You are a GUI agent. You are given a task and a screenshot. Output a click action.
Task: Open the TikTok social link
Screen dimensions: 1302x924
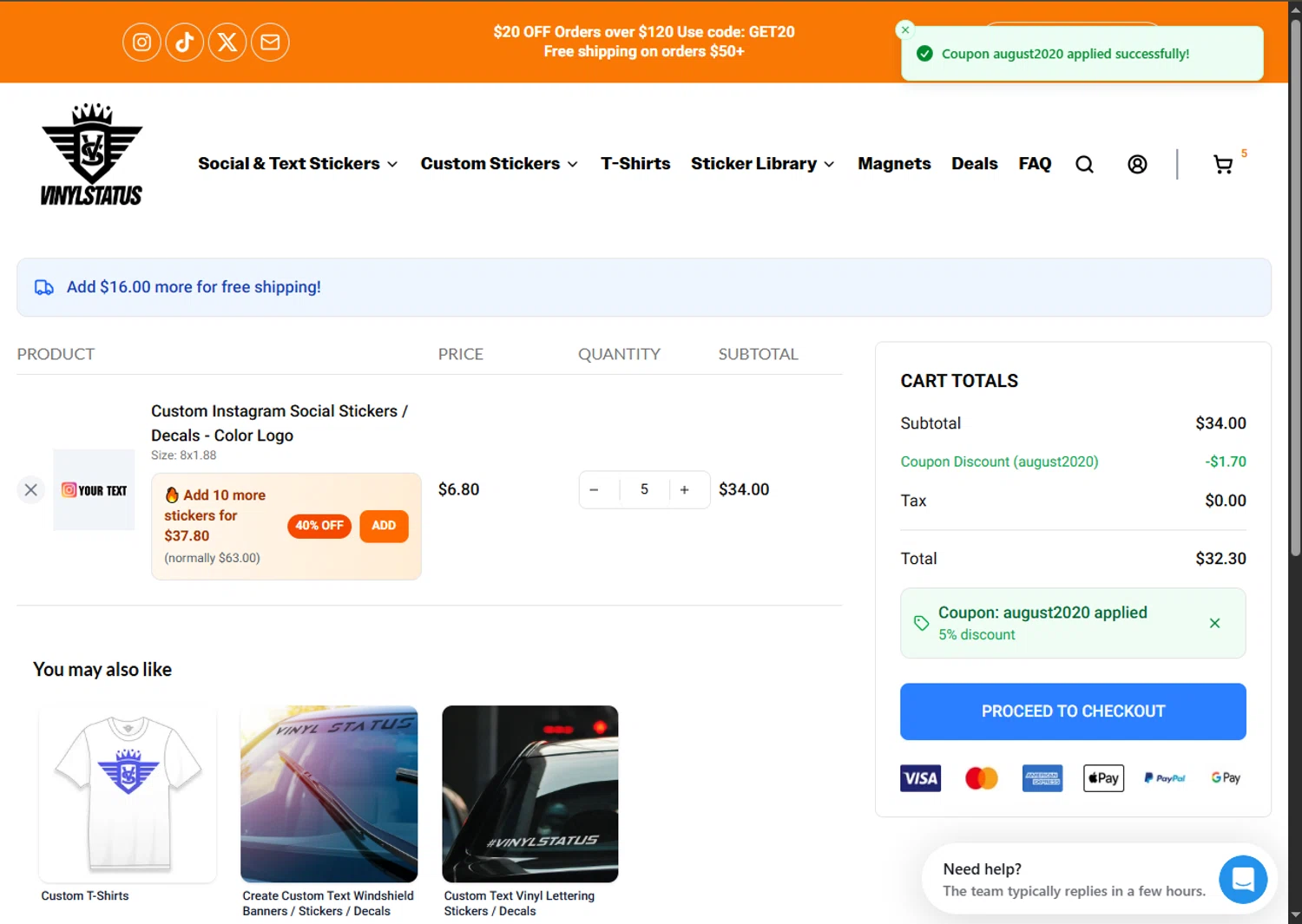(184, 42)
